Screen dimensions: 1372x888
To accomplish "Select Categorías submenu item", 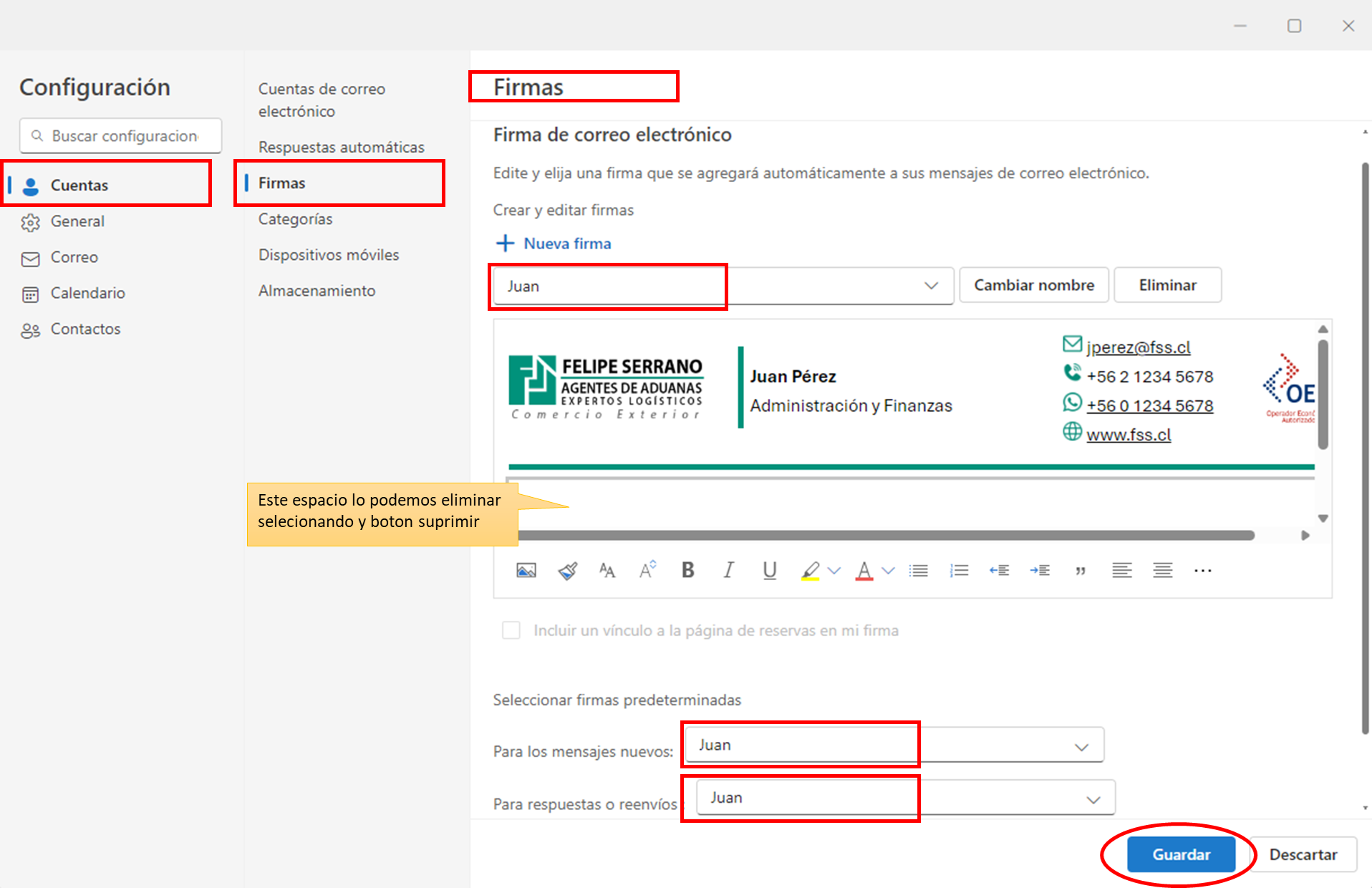I will pos(296,219).
